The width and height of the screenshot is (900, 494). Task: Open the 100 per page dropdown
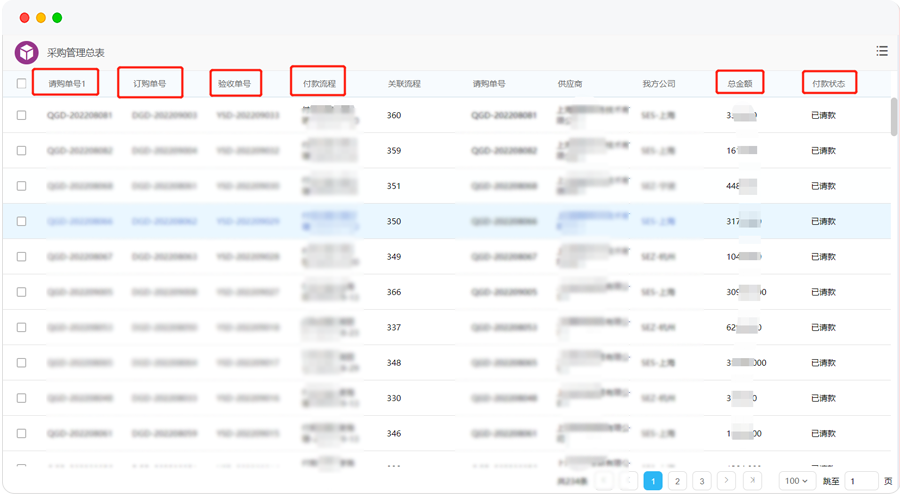pos(796,481)
